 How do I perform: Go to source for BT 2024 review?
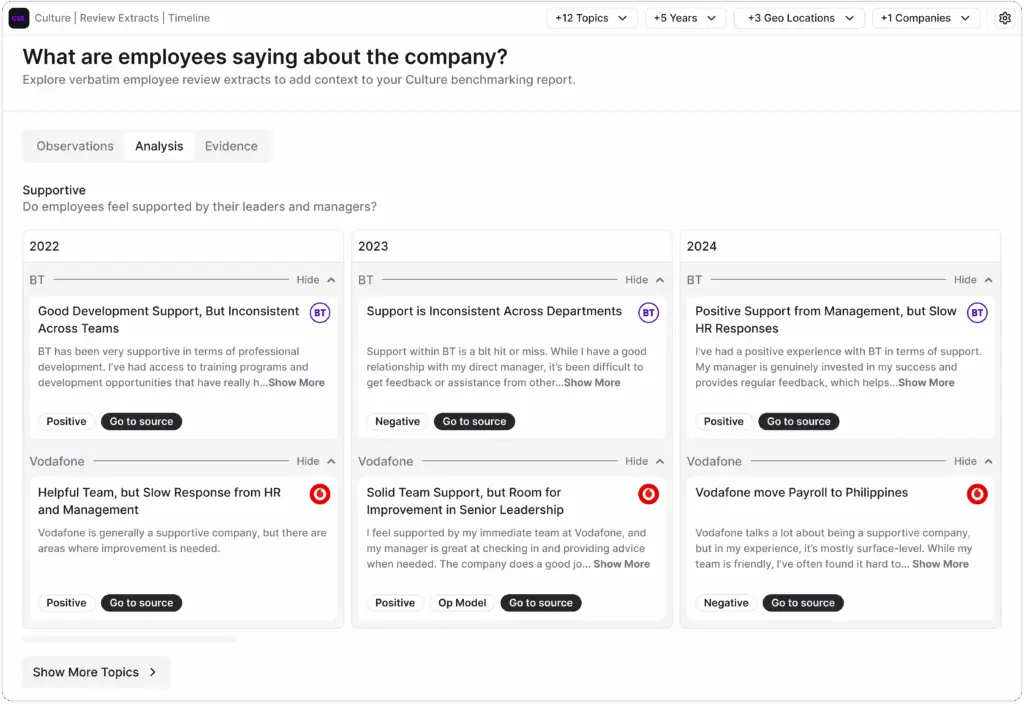tap(799, 422)
